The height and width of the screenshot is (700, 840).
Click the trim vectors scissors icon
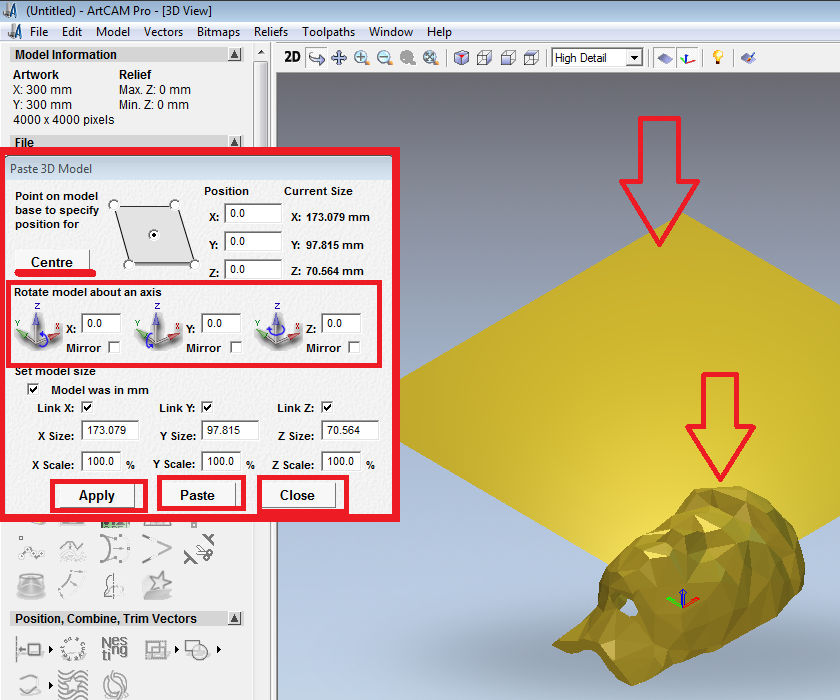click(x=199, y=548)
